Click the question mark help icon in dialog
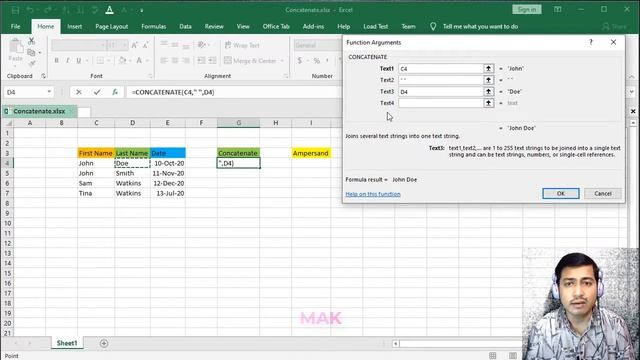Viewport: 640px width, 360px height. tap(591, 42)
